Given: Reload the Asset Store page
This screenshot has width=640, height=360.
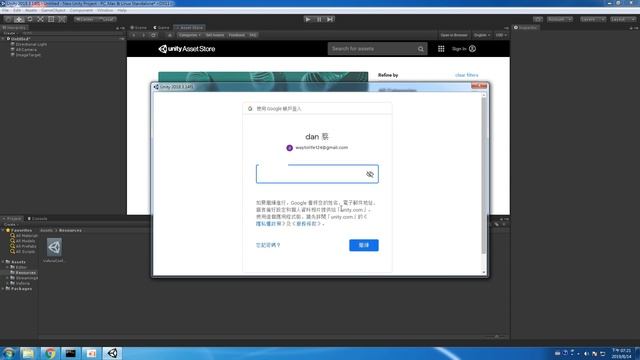Looking at the screenshot, I should click(153, 35).
